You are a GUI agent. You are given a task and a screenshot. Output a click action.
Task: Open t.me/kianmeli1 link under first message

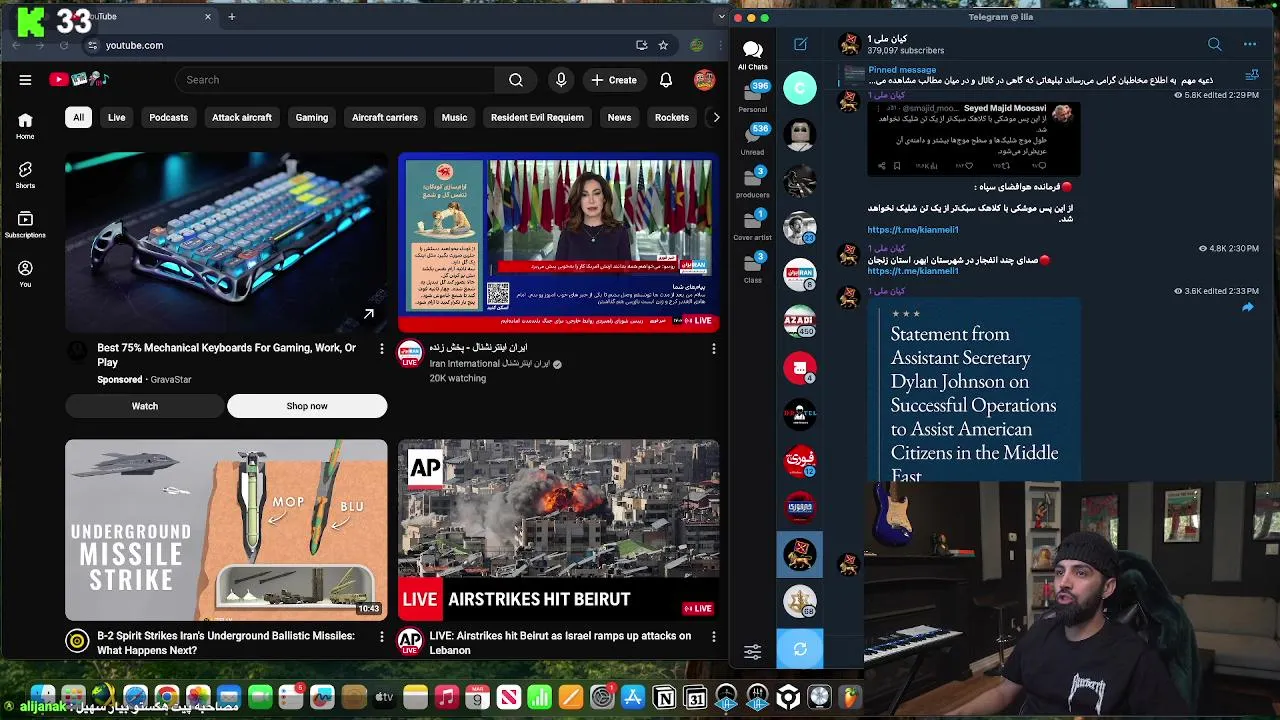click(x=913, y=230)
